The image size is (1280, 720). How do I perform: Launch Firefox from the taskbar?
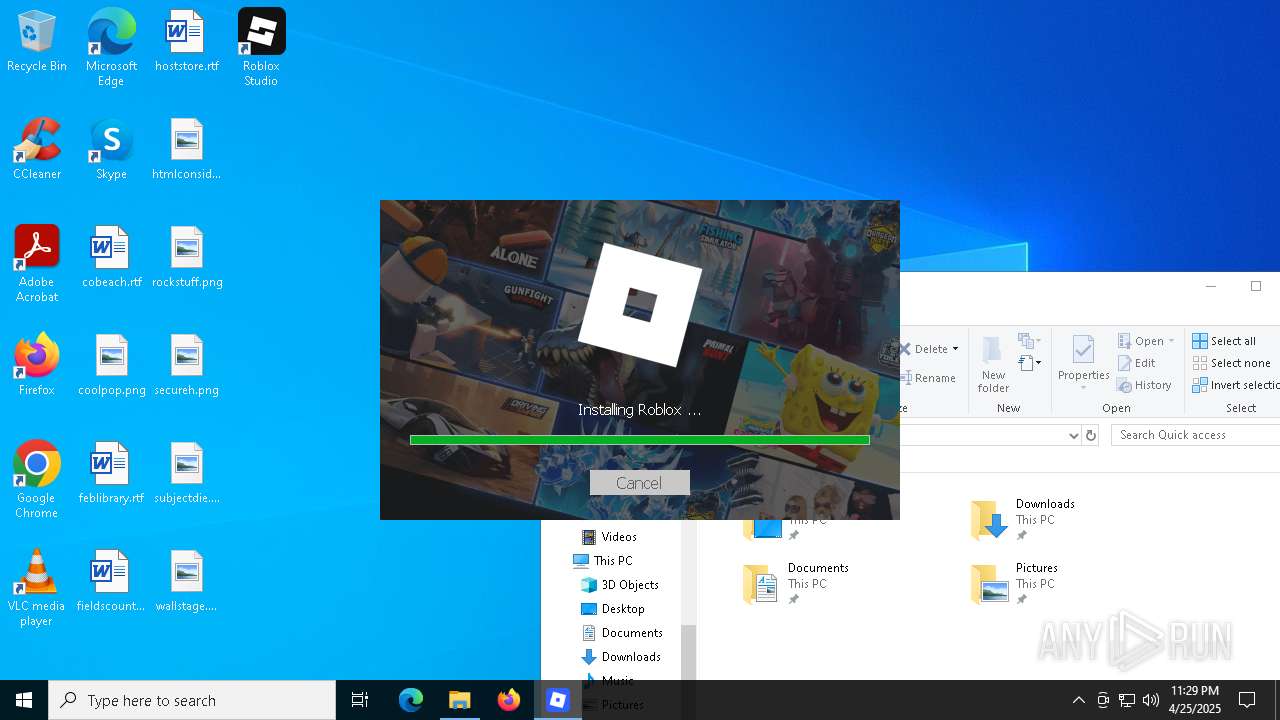click(509, 700)
